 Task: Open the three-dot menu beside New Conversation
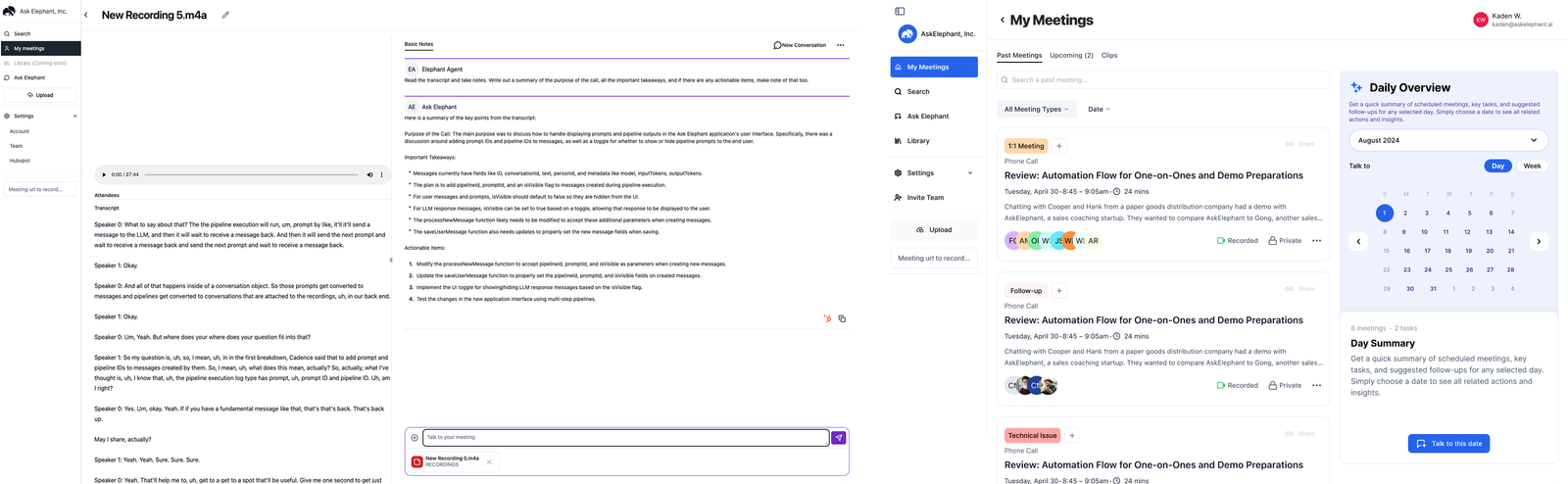pos(840,45)
